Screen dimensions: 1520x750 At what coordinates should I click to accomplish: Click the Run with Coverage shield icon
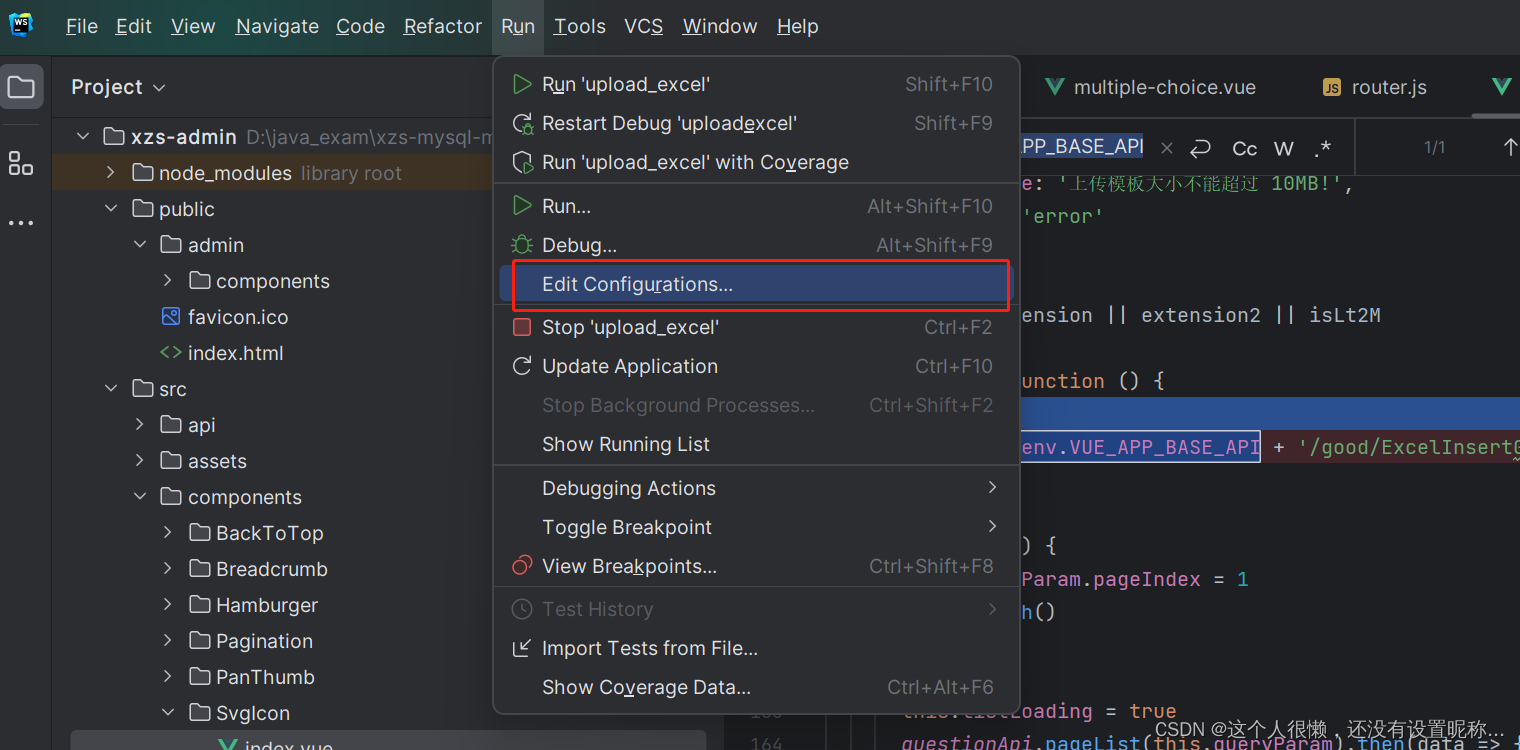pos(522,163)
